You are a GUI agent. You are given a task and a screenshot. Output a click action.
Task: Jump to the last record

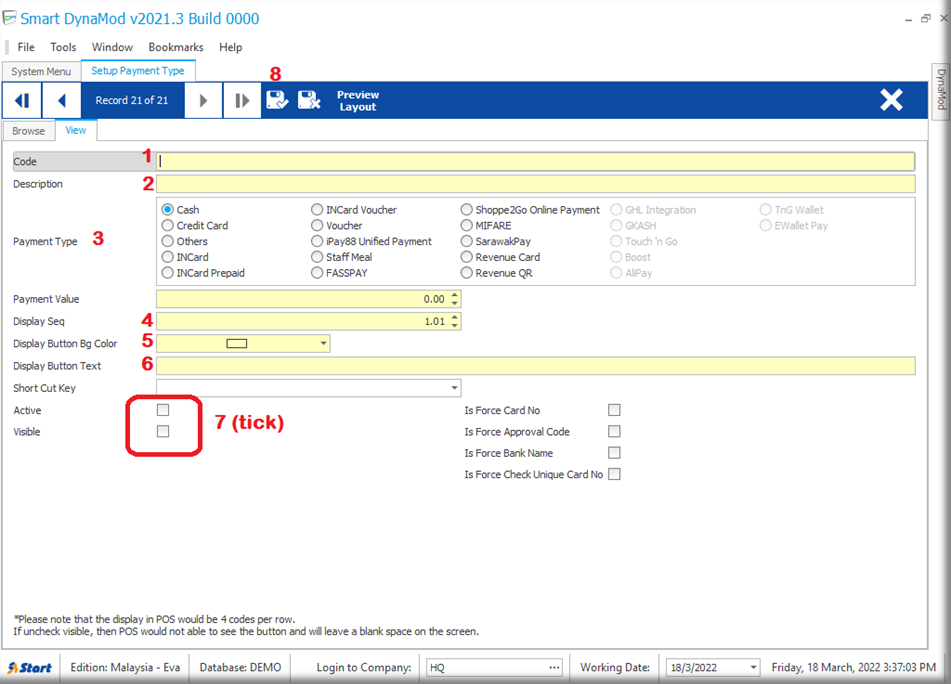tap(241, 100)
